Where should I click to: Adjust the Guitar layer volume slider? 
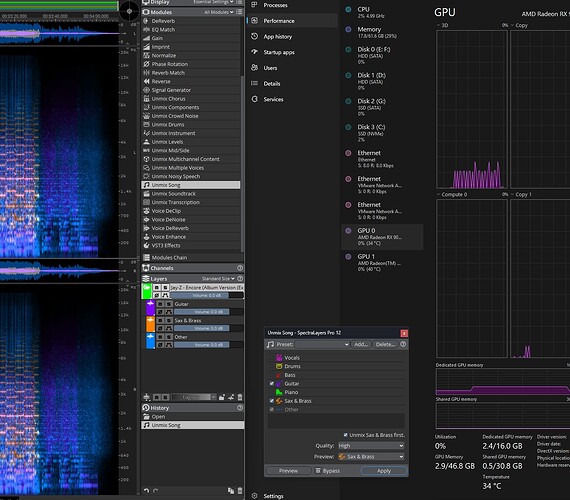tap(208, 312)
